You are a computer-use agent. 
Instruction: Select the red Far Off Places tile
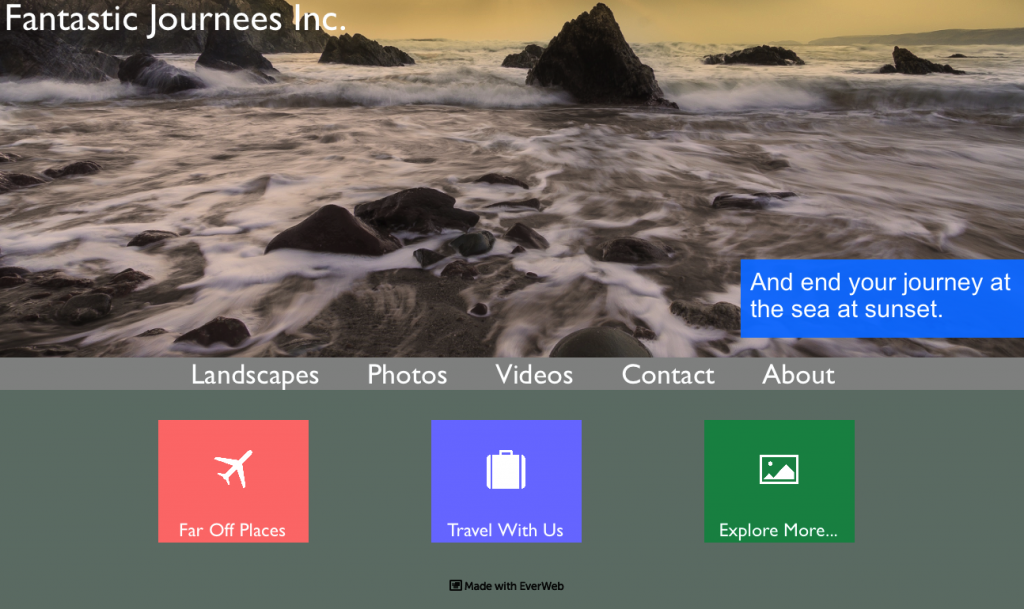click(233, 480)
